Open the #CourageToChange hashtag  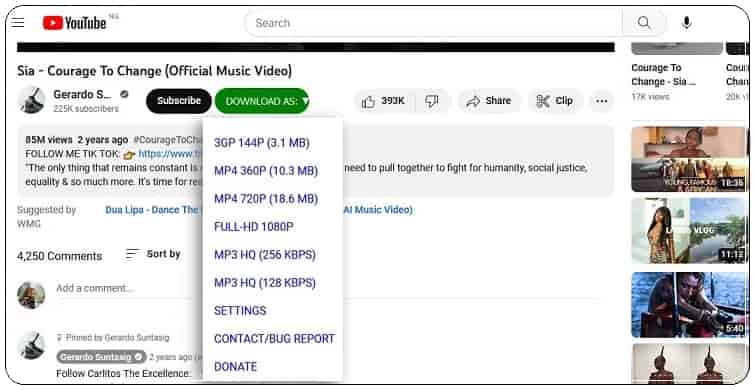tap(168, 140)
